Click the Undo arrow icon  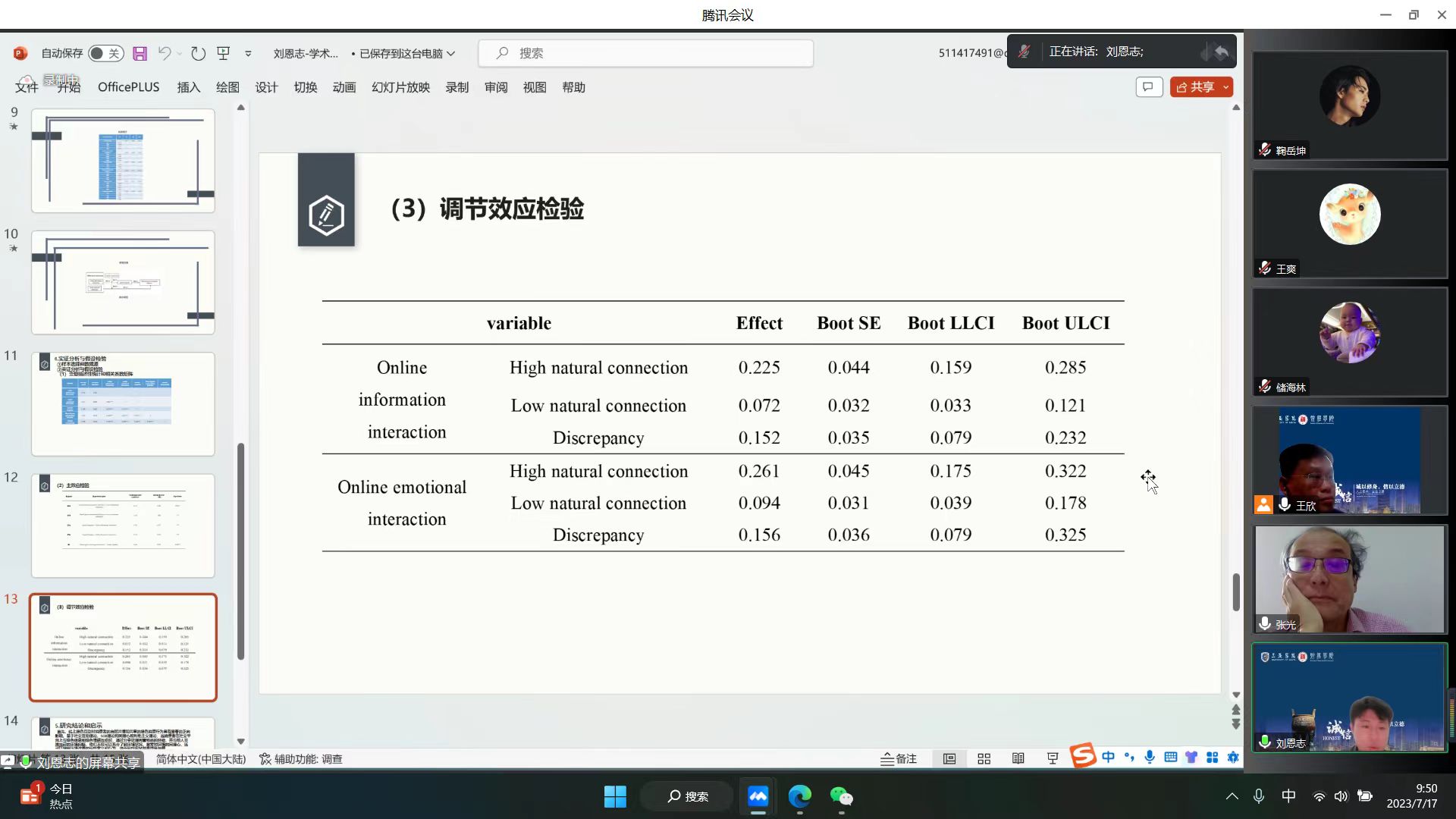point(164,53)
